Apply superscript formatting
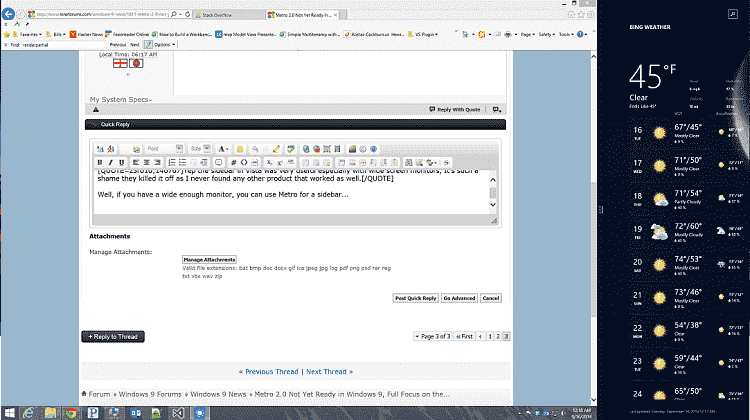 point(280,163)
